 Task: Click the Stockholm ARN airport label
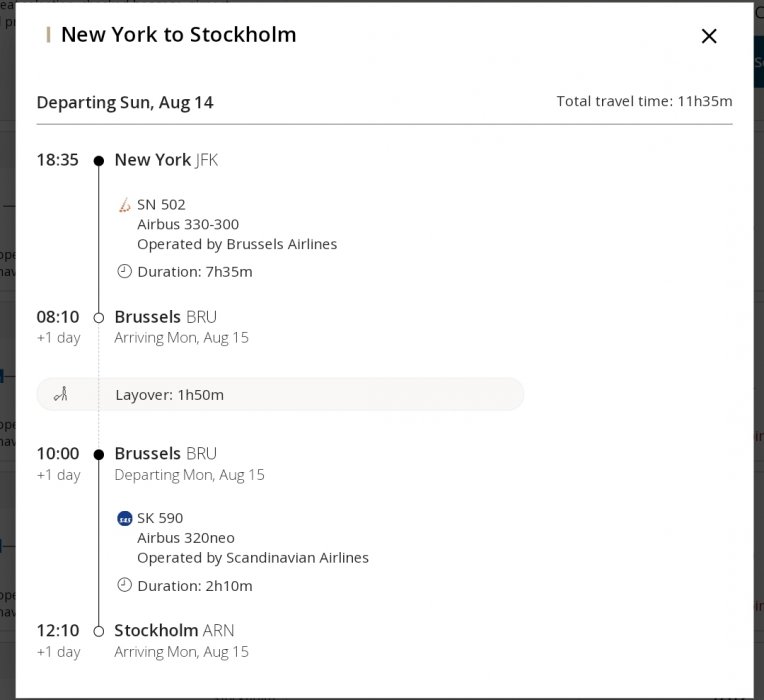pos(174,631)
